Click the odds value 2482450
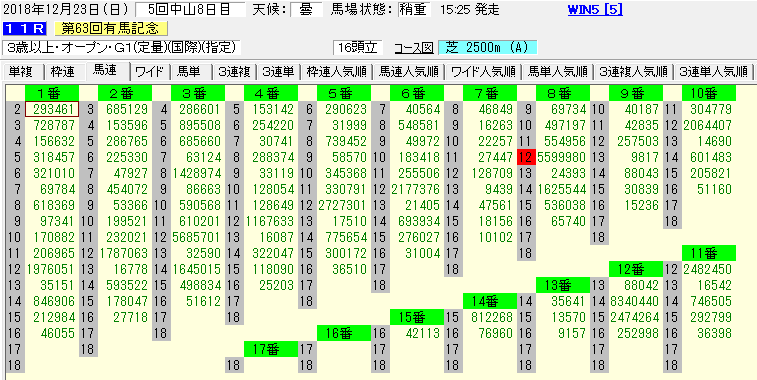Image resolution: width=757 pixels, height=380 pixels. (x=707, y=269)
